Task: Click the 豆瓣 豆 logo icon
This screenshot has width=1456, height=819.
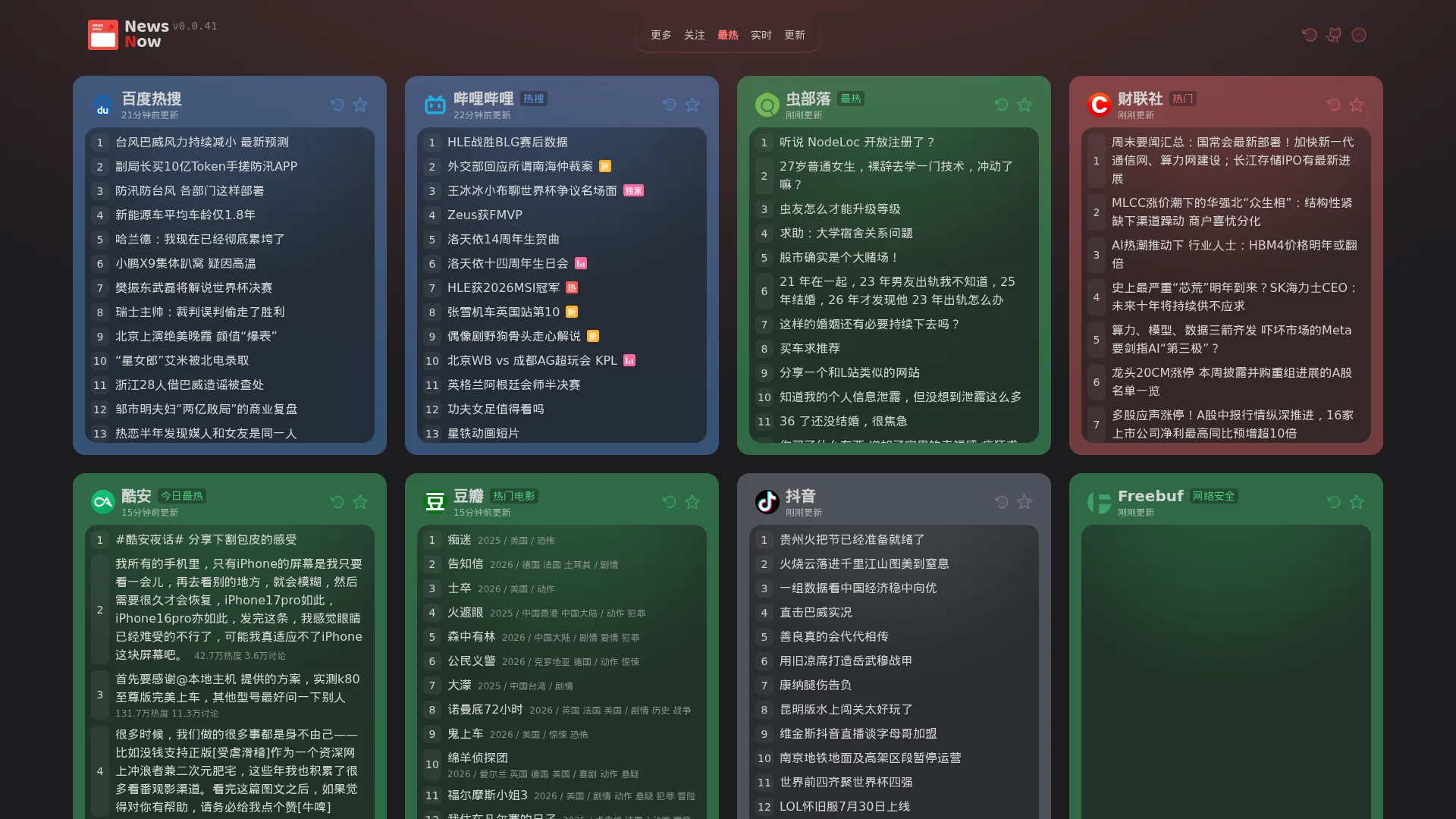Action: [x=435, y=502]
